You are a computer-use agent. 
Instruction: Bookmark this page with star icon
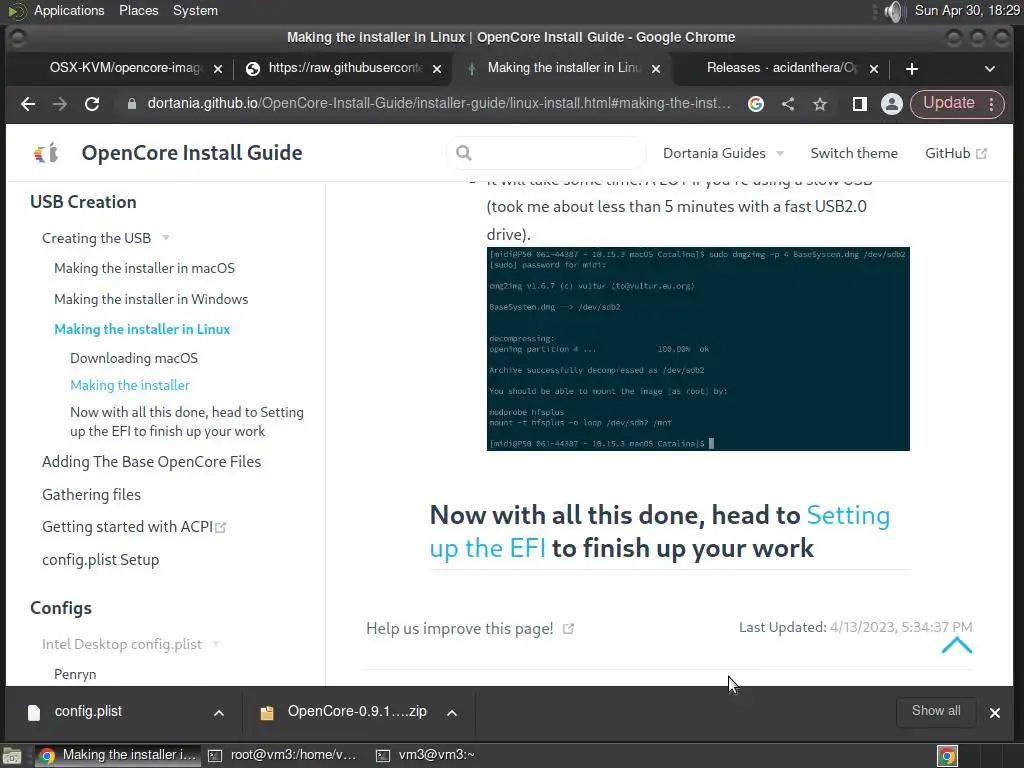point(820,104)
